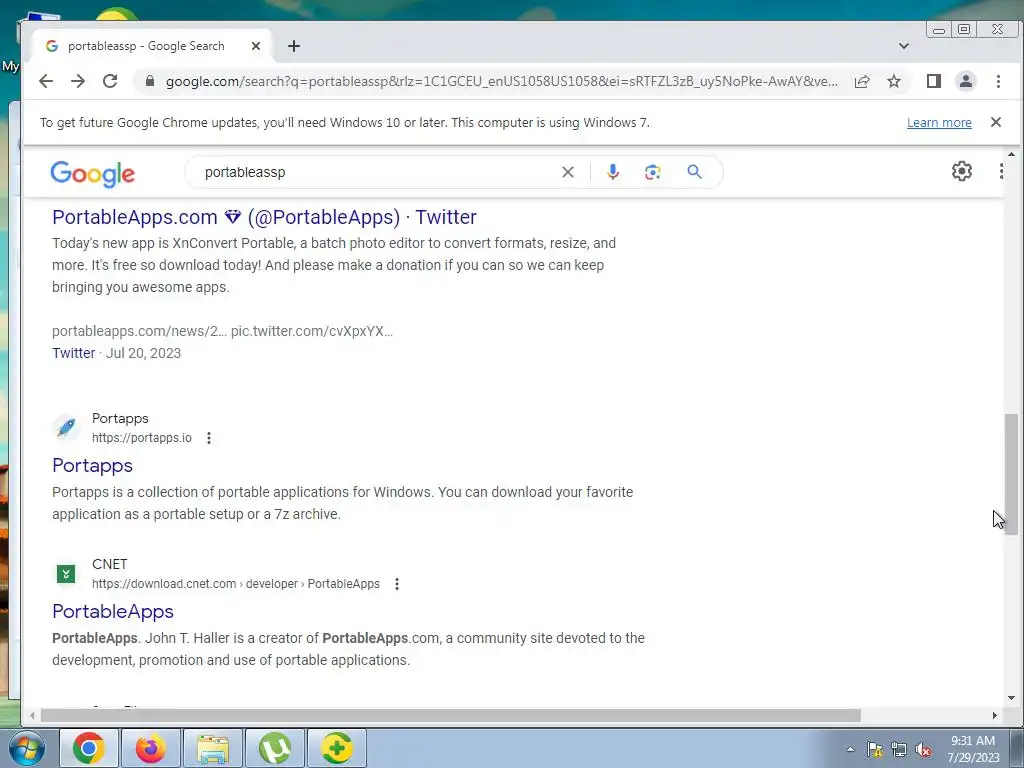Expand the tab search chevron
The image size is (1024, 768).
point(904,46)
